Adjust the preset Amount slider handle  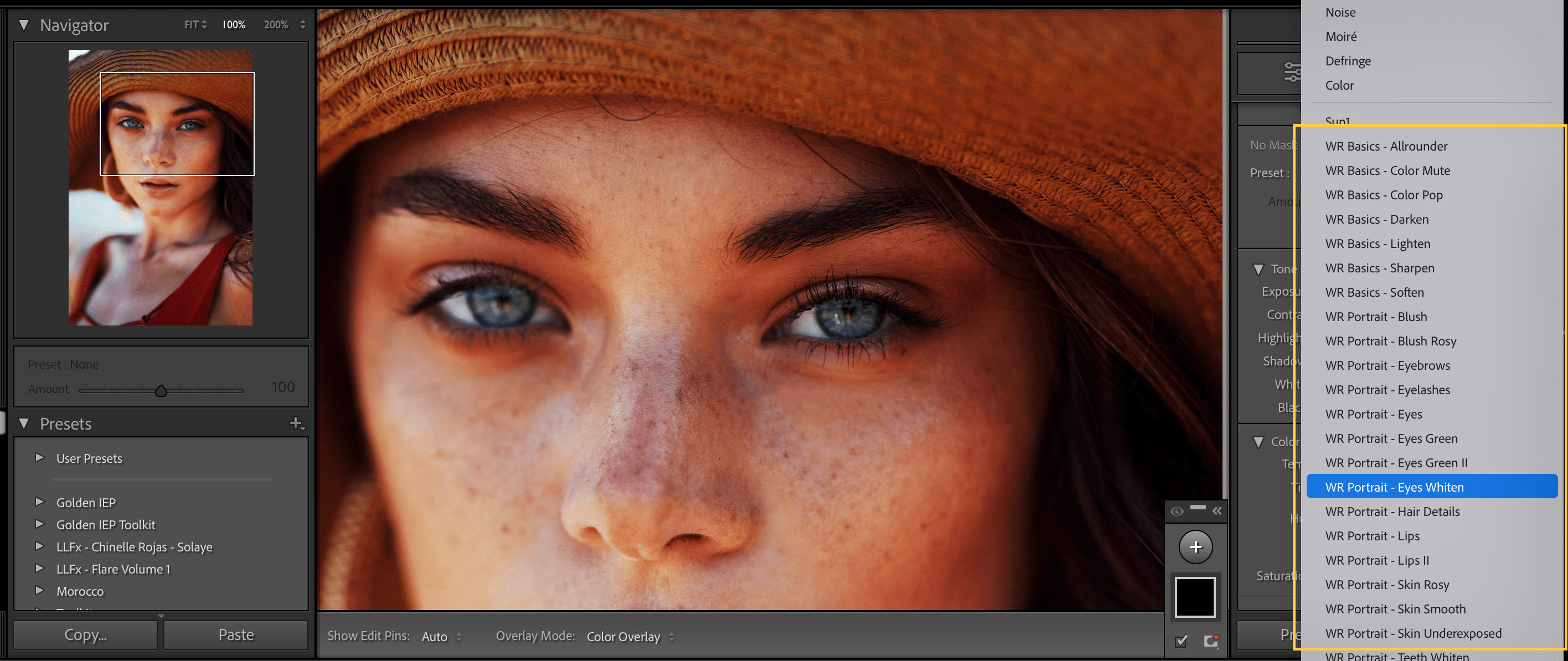[161, 391]
